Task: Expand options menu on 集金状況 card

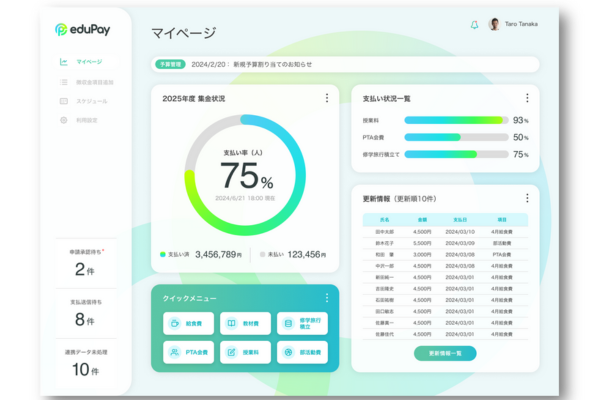Action: click(326, 98)
